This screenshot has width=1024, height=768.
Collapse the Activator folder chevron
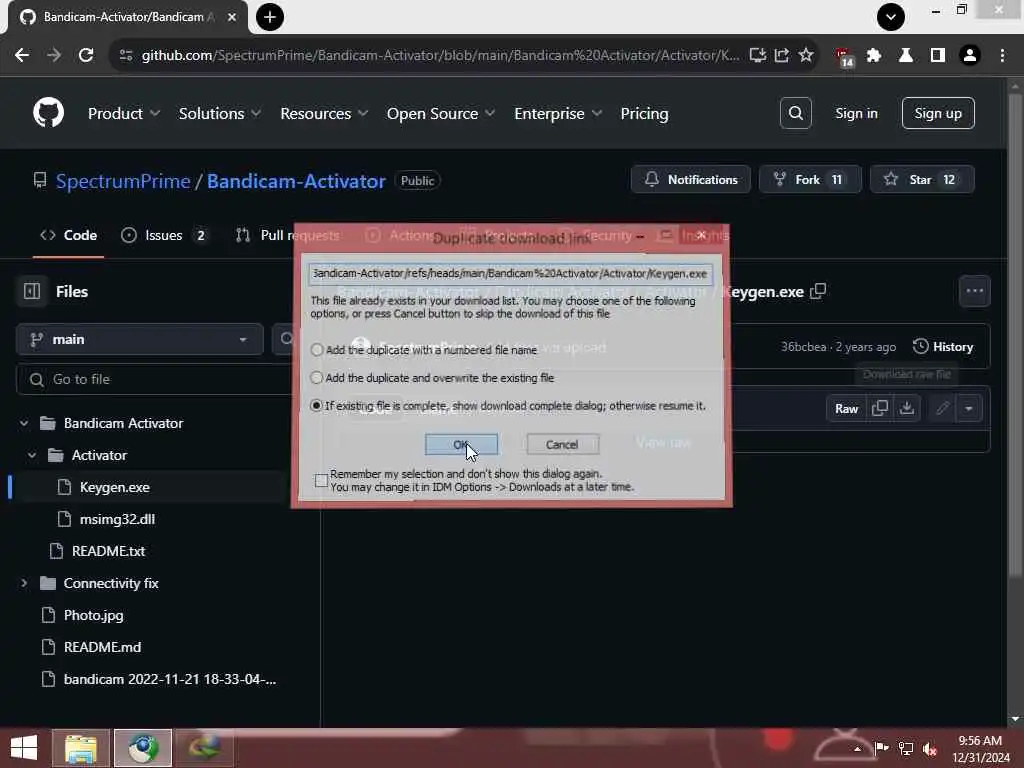coord(32,455)
